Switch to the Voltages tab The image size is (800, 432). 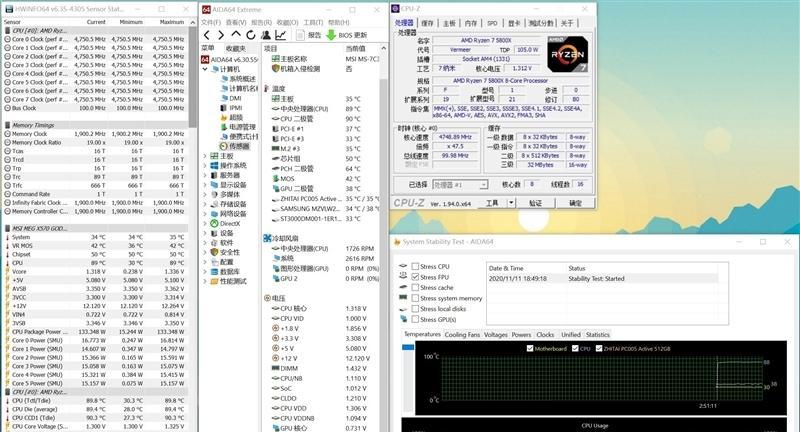(495, 335)
